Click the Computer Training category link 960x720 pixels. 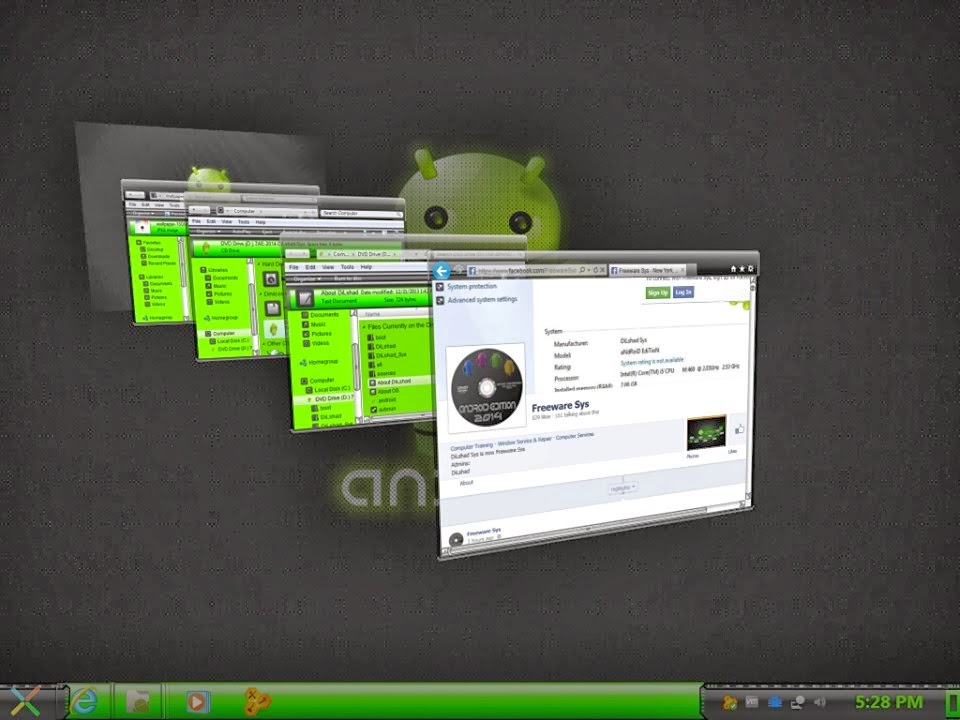471,448
